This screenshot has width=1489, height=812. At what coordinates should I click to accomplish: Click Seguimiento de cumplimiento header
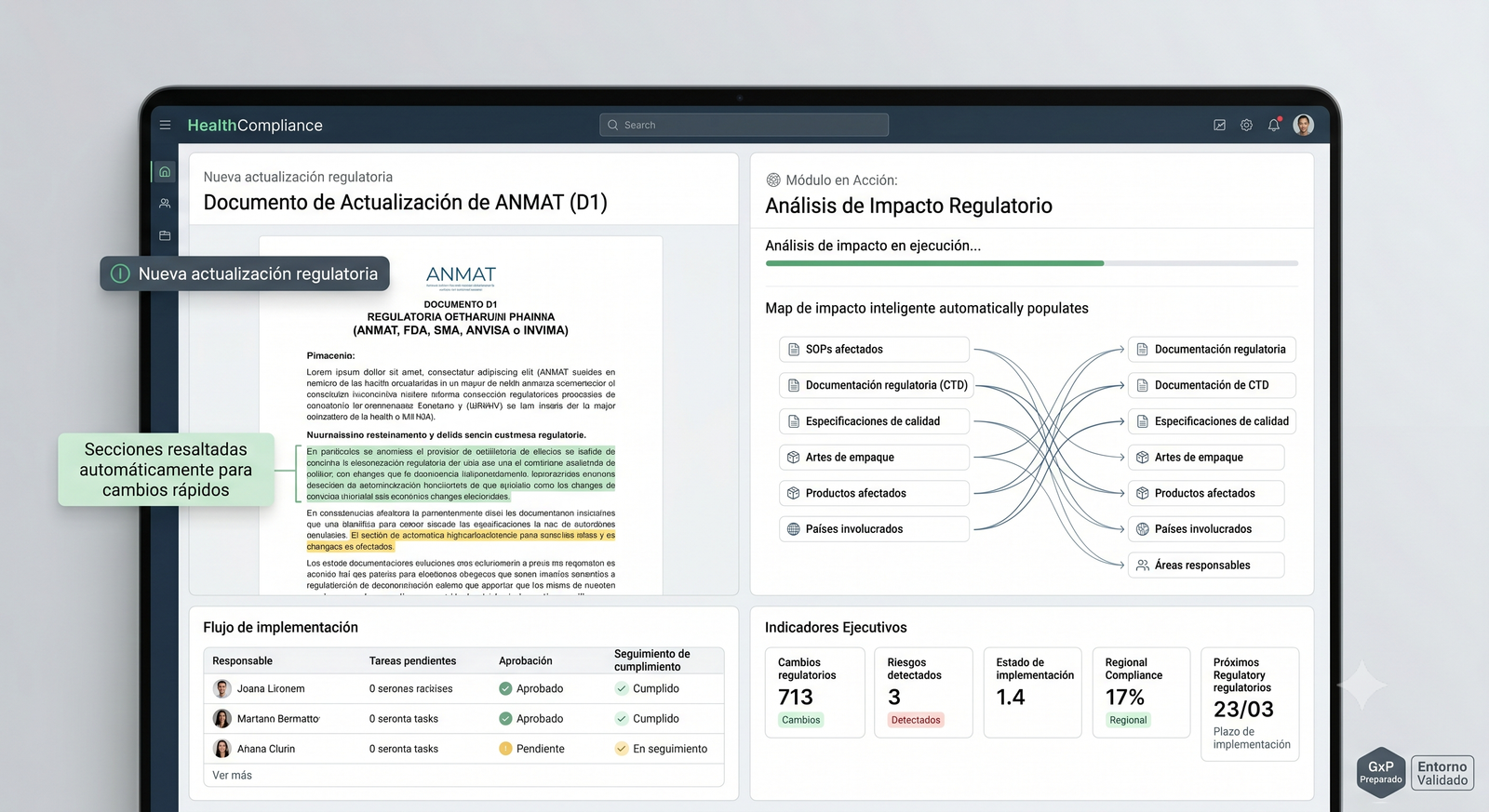coord(651,660)
